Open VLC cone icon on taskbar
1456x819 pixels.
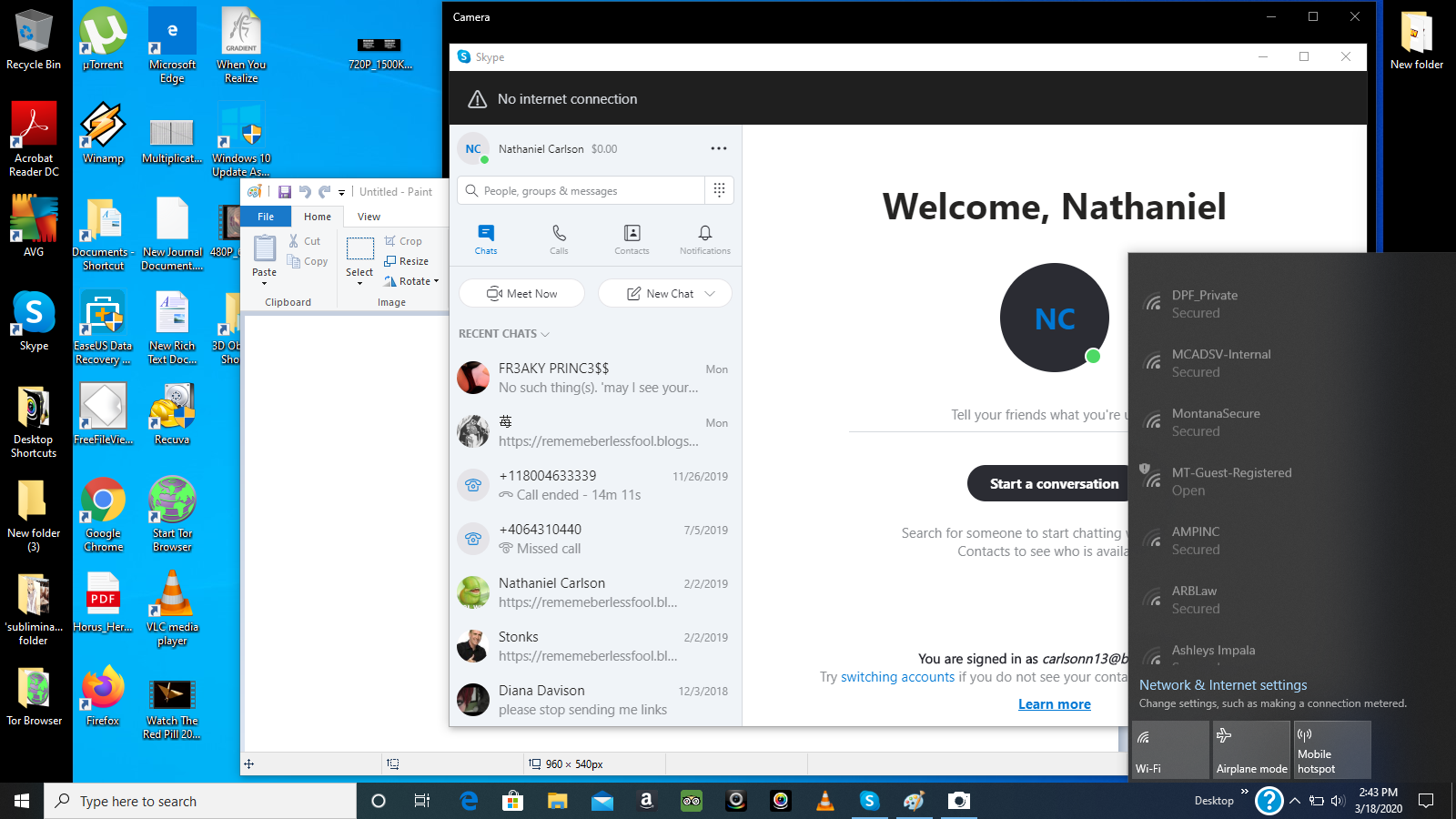(825, 801)
